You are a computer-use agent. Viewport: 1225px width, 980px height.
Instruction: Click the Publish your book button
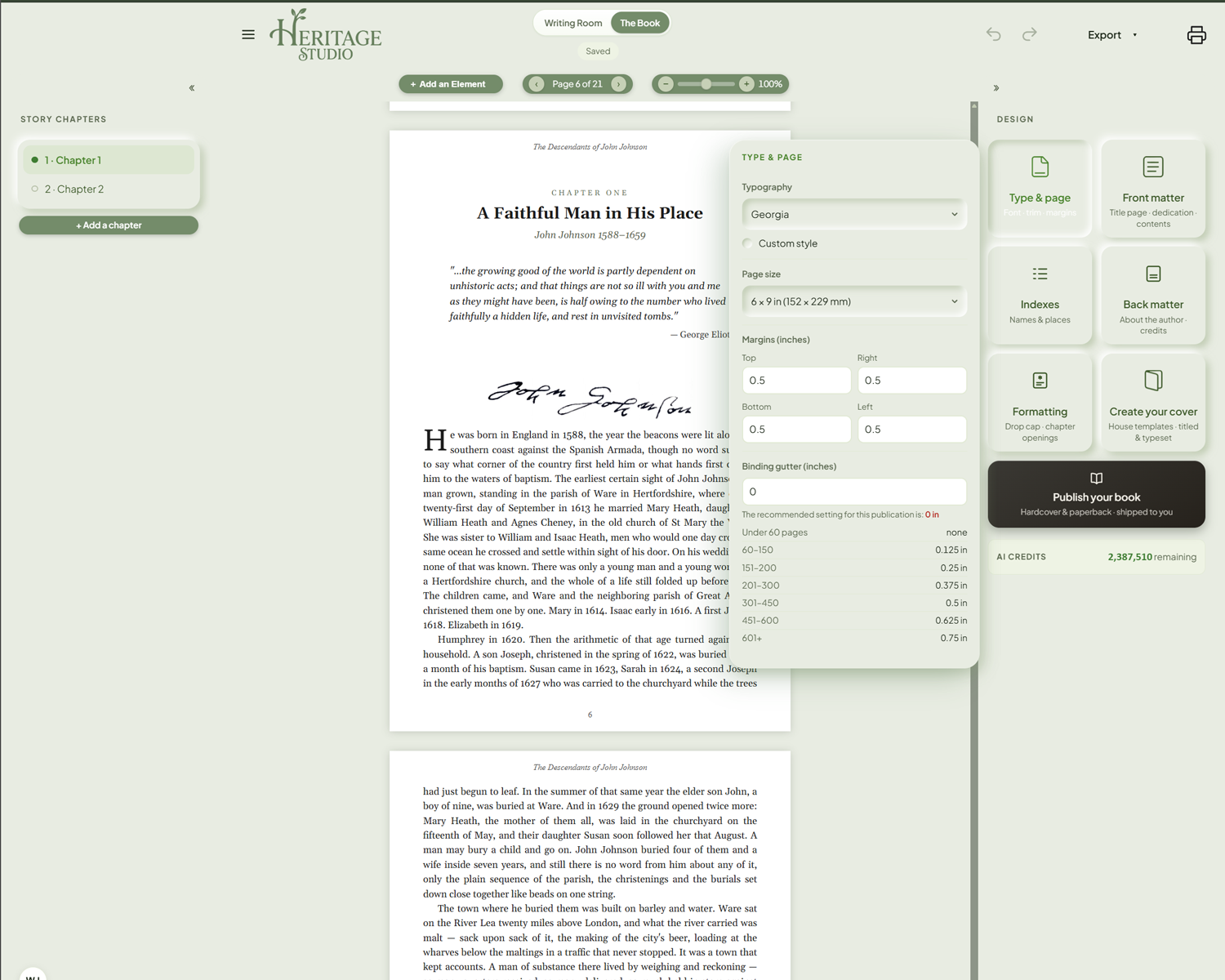pos(1097,494)
